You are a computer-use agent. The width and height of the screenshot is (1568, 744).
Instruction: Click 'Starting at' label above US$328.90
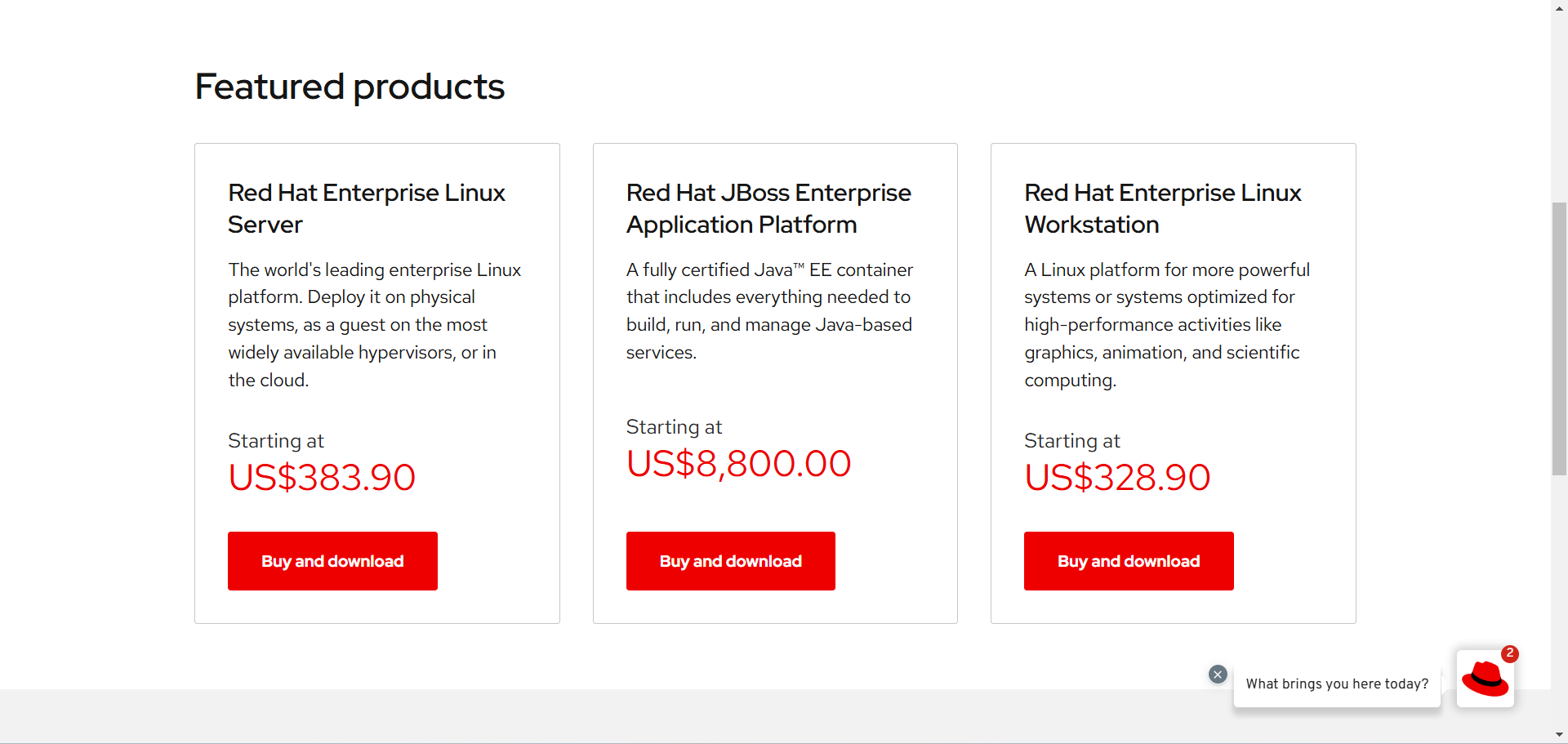(x=1072, y=441)
